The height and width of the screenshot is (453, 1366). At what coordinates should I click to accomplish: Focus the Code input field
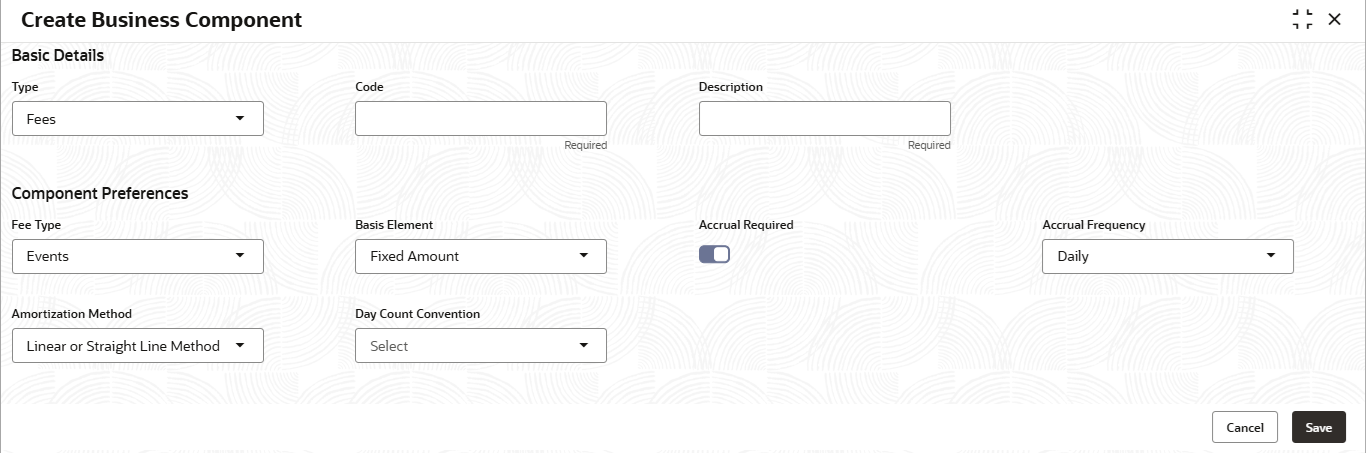coord(481,118)
